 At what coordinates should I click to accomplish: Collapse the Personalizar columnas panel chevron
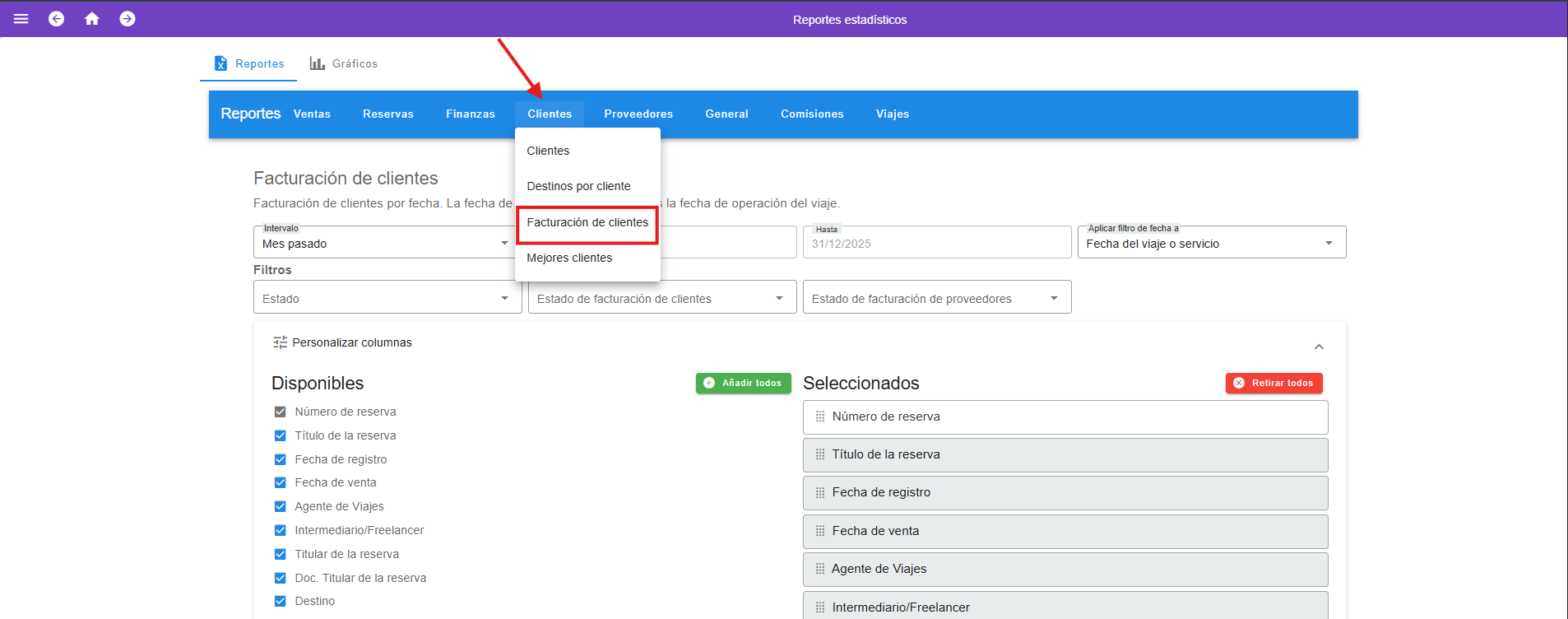(x=1319, y=347)
